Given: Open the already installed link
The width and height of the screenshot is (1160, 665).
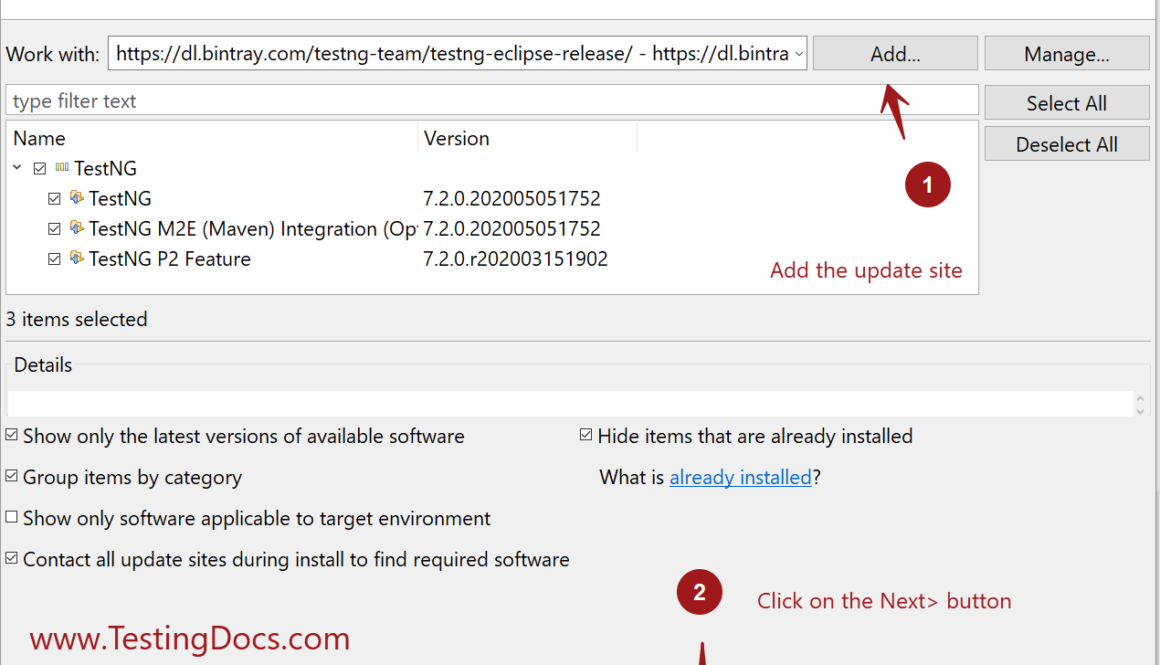Looking at the screenshot, I should pos(740,478).
